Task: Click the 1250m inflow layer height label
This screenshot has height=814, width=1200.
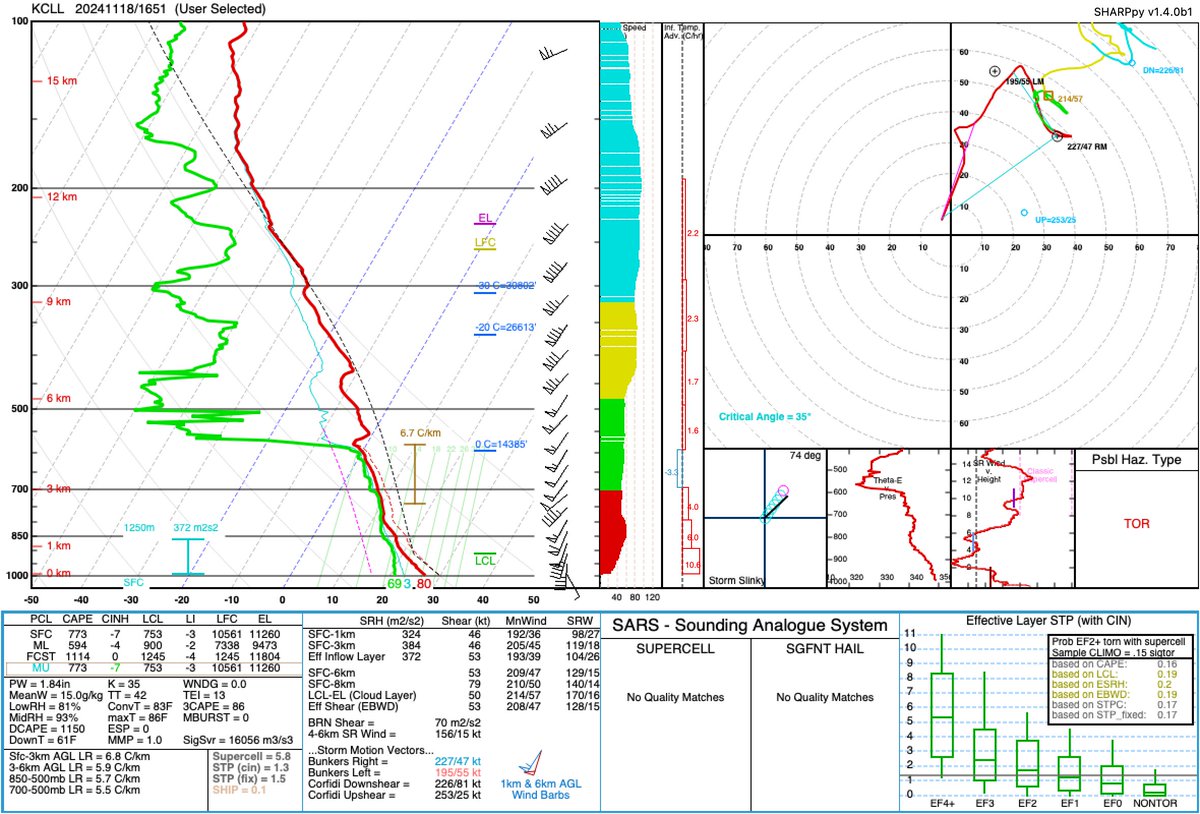Action: pos(141,528)
